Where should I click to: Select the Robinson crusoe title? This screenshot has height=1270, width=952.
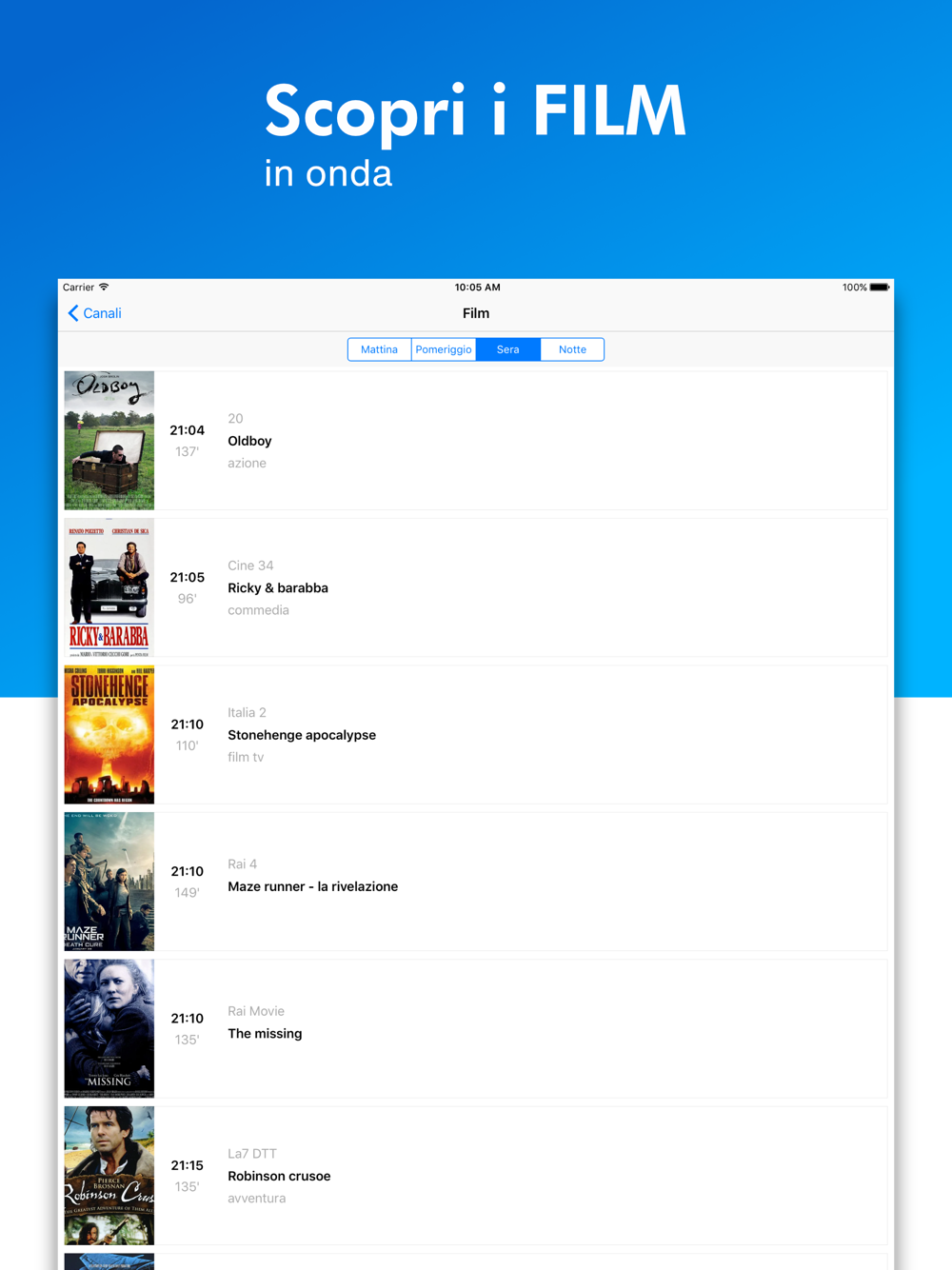click(279, 1176)
